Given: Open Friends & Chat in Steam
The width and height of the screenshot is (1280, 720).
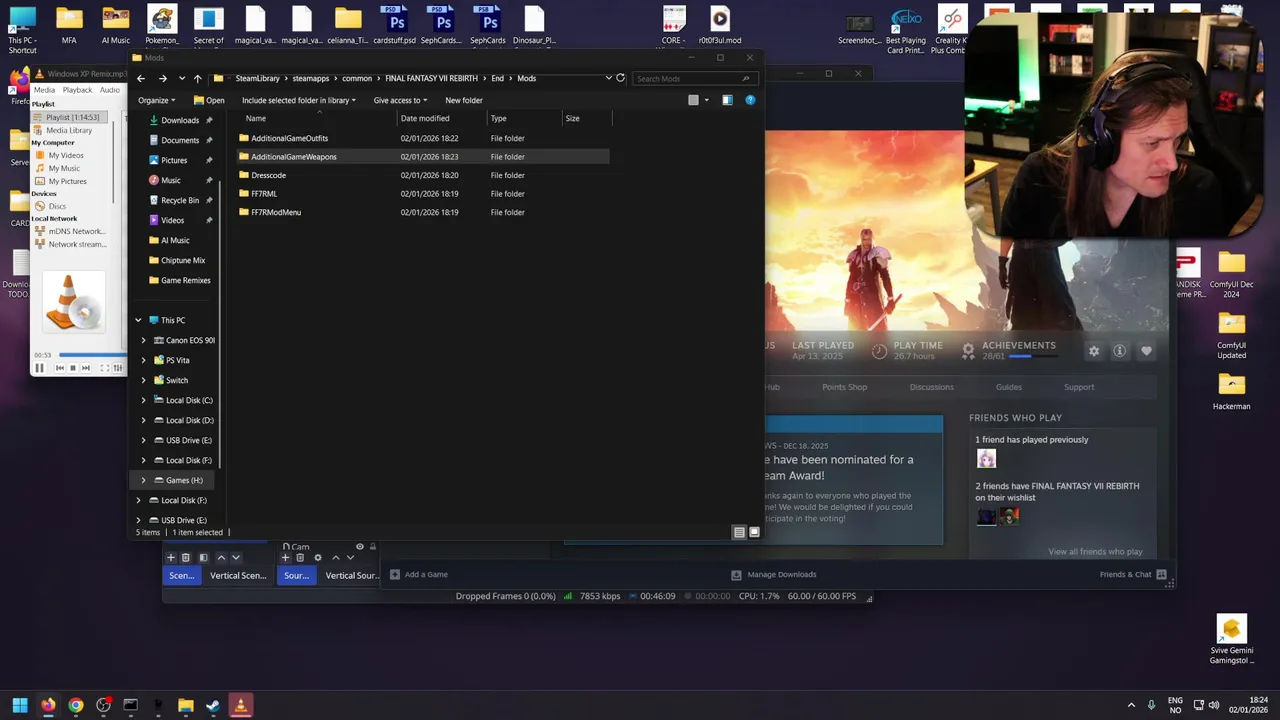Looking at the screenshot, I should coord(1133,574).
